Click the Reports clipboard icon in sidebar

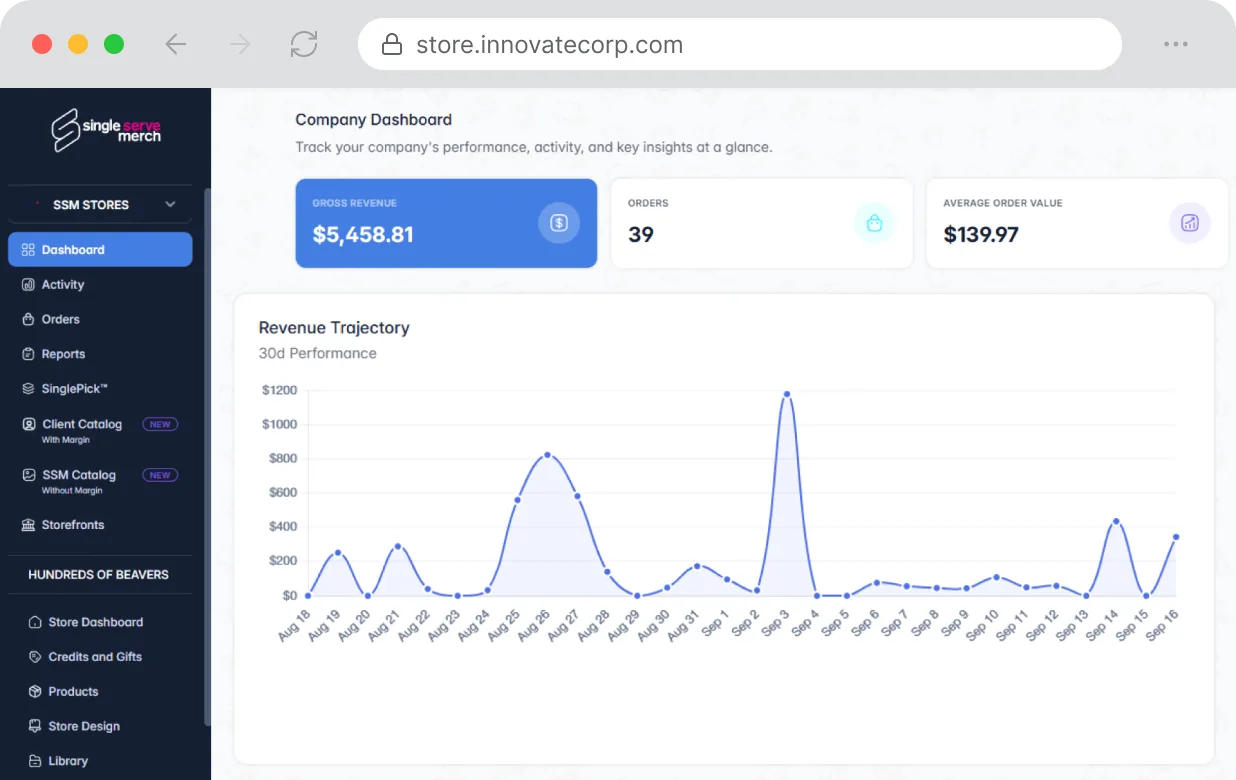tap(28, 354)
